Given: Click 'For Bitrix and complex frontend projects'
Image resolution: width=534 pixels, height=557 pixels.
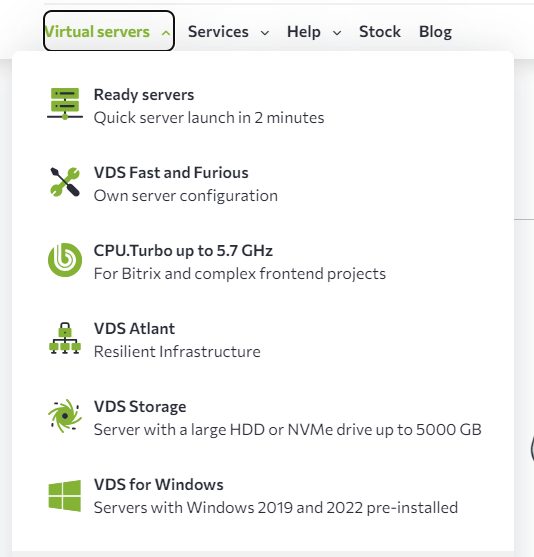Looking at the screenshot, I should click(240, 274).
